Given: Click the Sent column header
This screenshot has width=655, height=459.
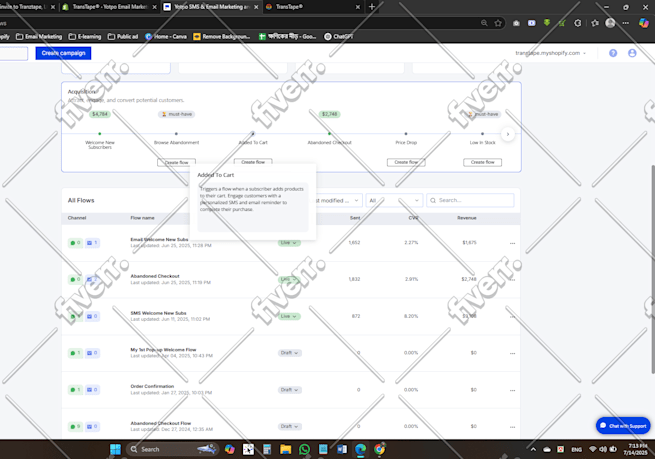Looking at the screenshot, I should pyautogui.click(x=355, y=218).
